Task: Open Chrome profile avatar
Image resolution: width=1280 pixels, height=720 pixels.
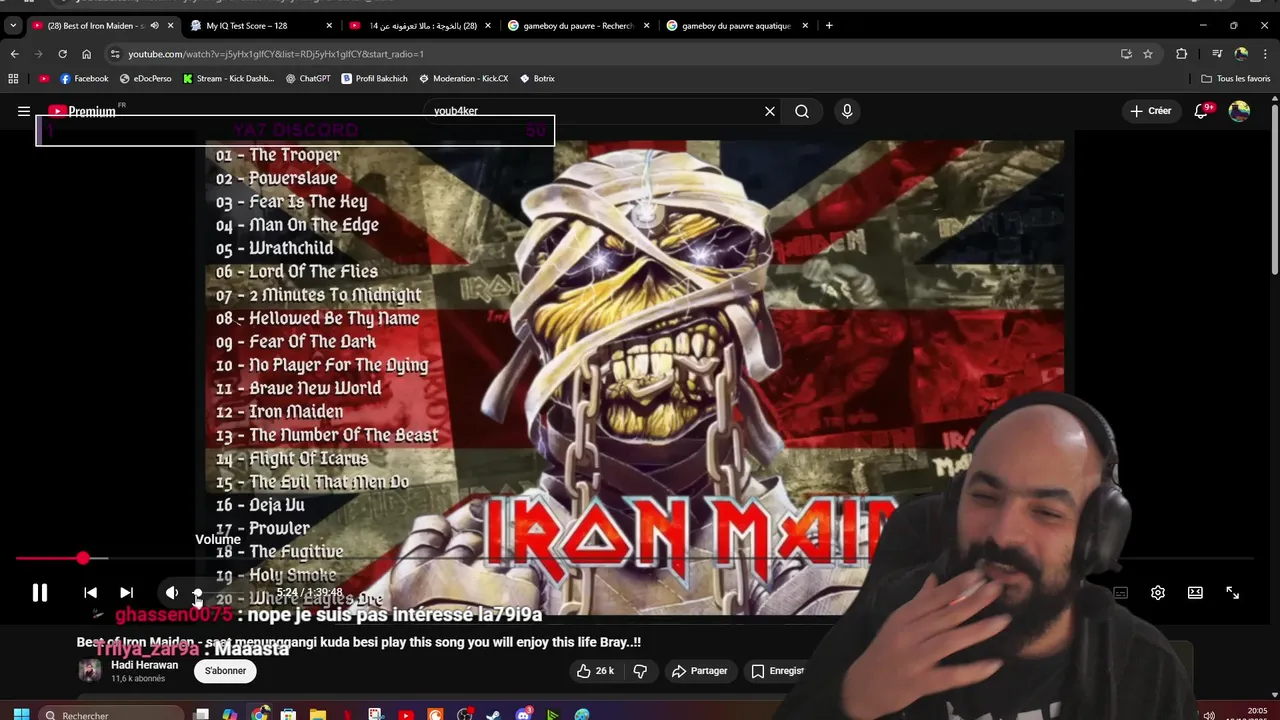Action: point(1241,54)
